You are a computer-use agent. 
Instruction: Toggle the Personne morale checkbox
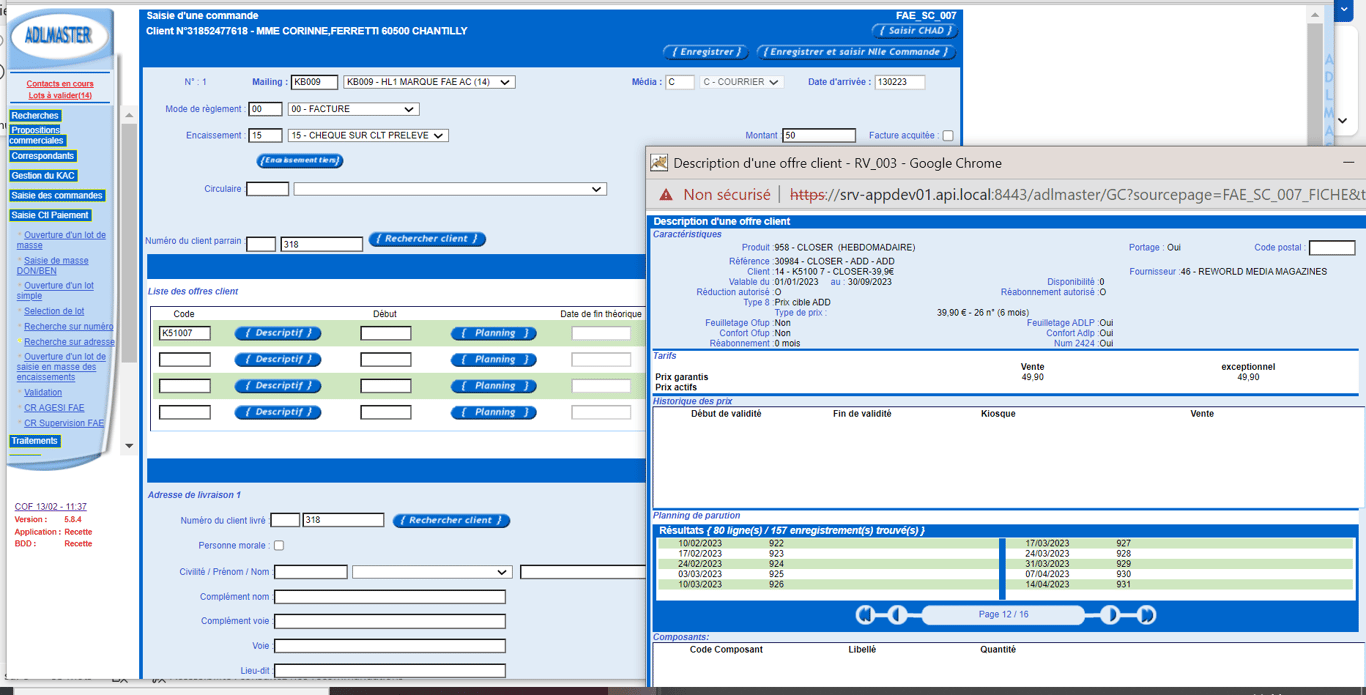tap(279, 546)
